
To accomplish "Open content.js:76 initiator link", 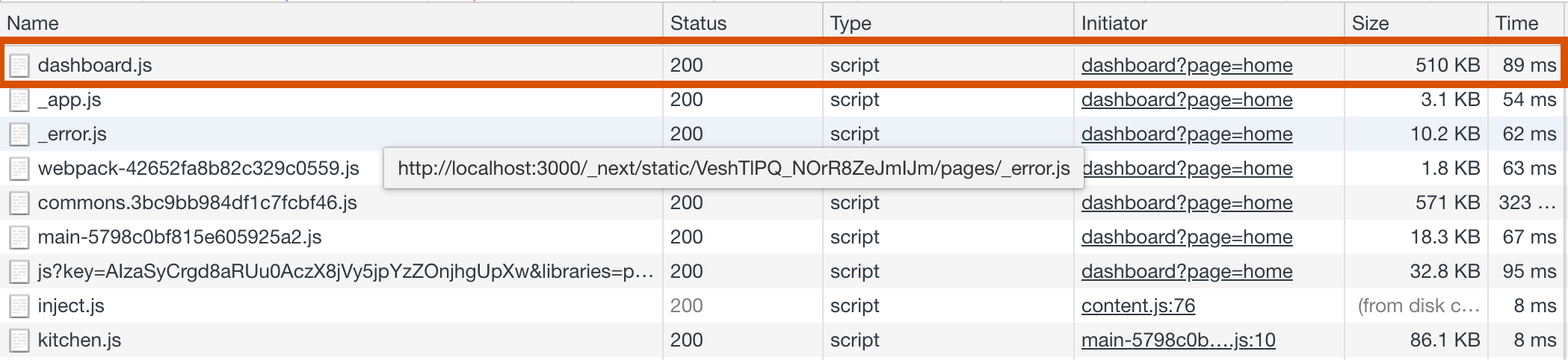I will point(1138,305).
